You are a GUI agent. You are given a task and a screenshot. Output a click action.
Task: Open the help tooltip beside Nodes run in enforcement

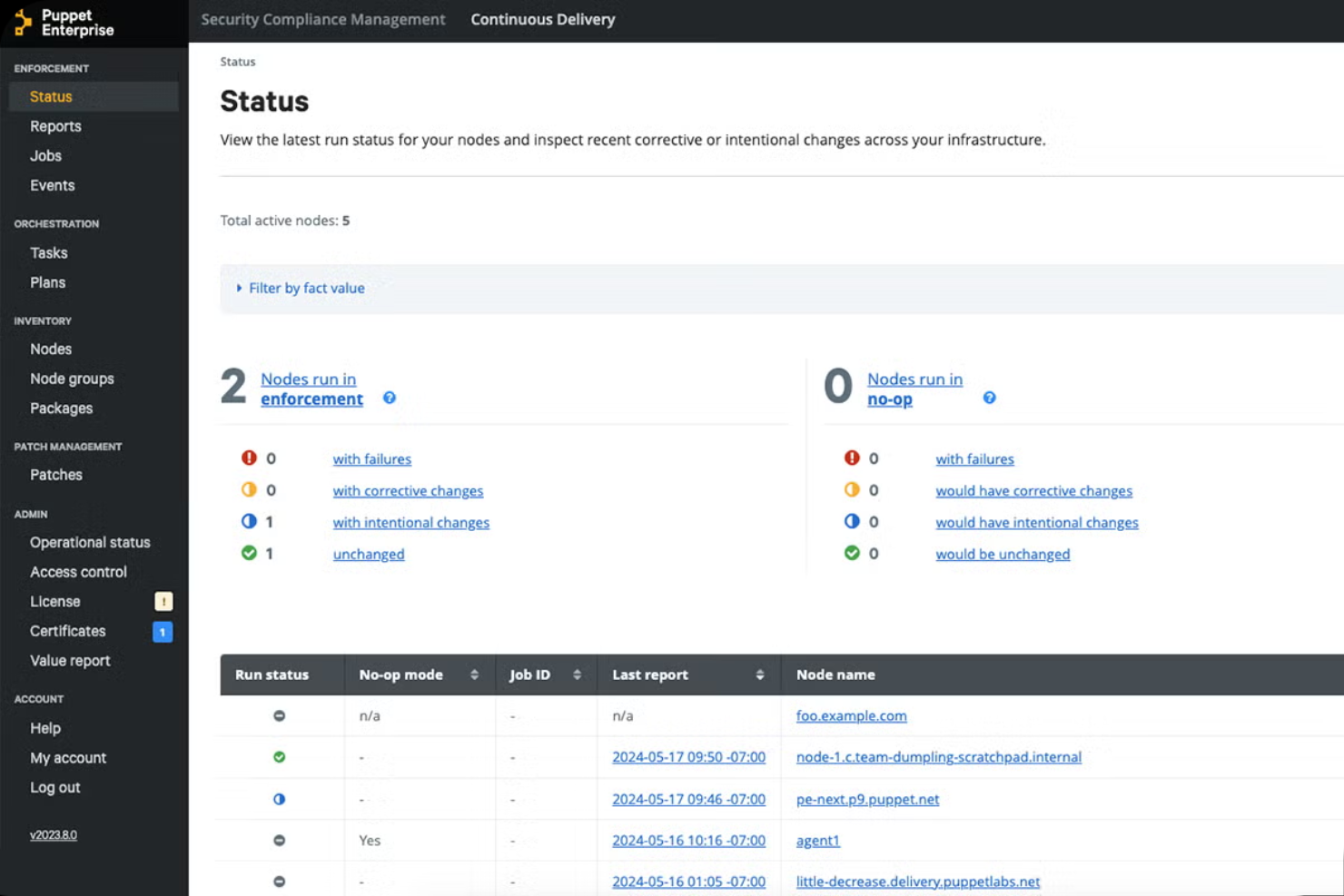389,398
